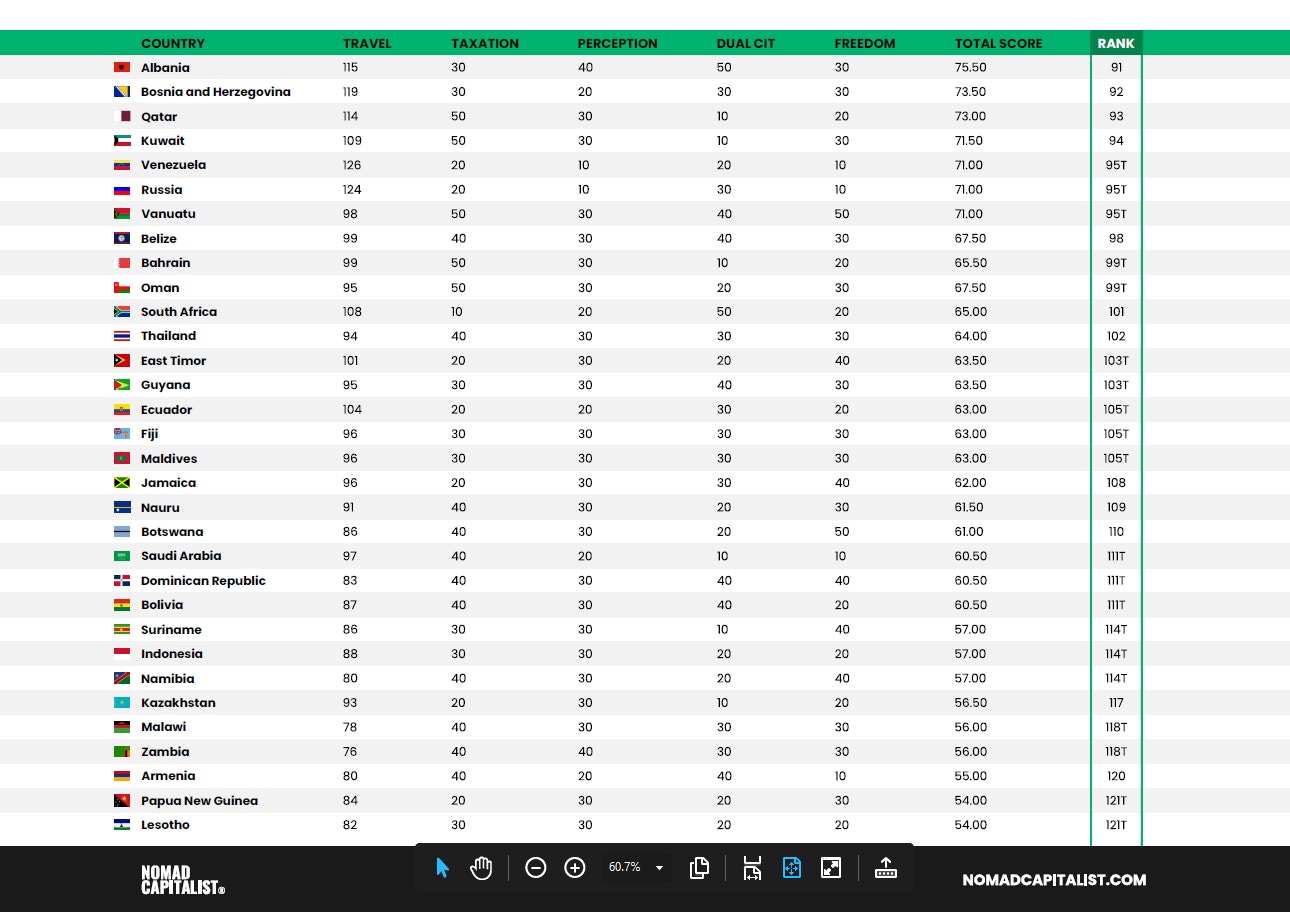Click the TRAVEL column header
This screenshot has width=1290, height=912.
tap(367, 43)
